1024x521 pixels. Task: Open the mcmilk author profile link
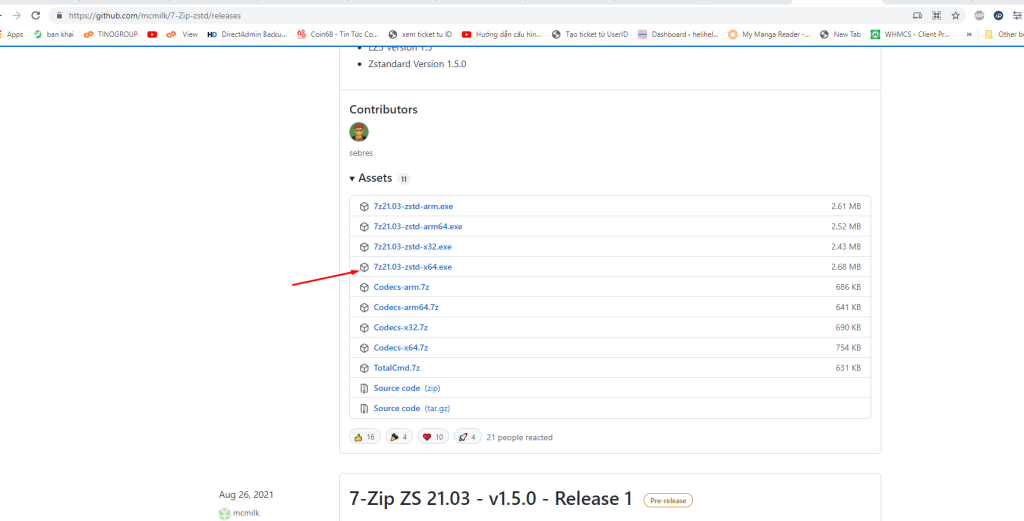[x=246, y=513]
